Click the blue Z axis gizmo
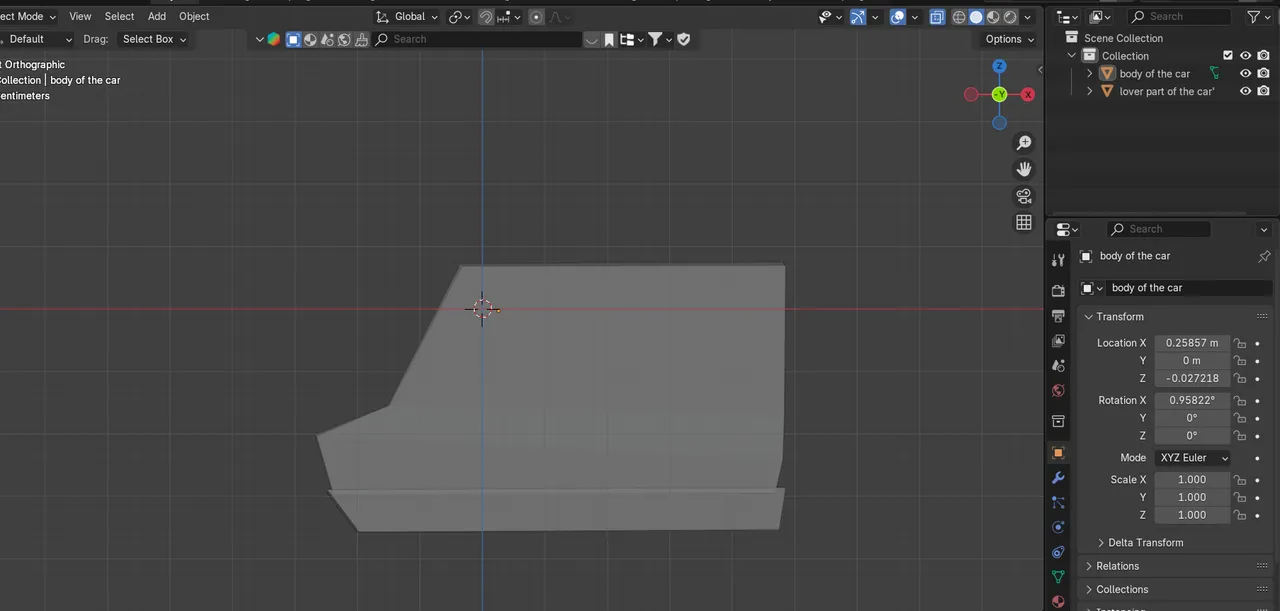 (x=999, y=66)
